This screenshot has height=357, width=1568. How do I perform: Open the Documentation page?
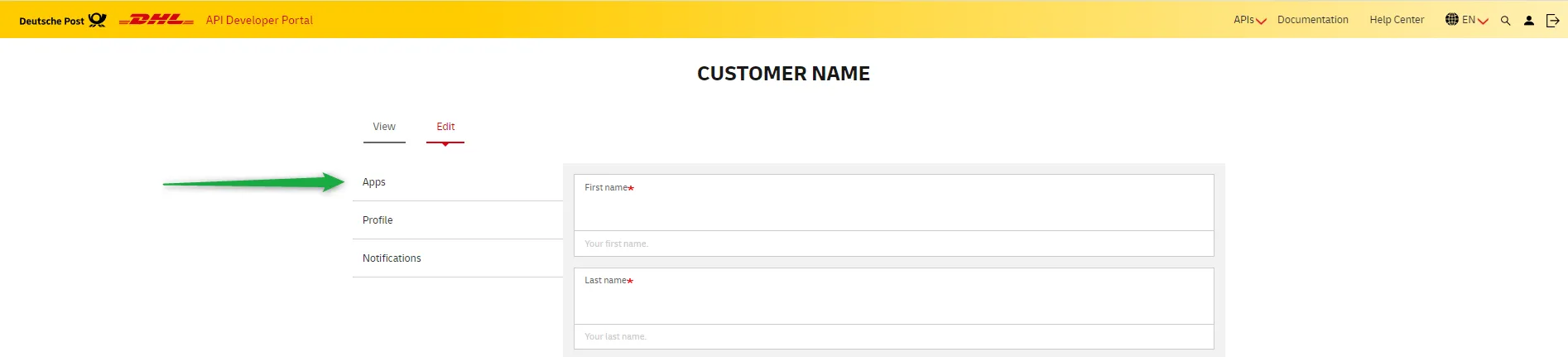[x=1312, y=20]
